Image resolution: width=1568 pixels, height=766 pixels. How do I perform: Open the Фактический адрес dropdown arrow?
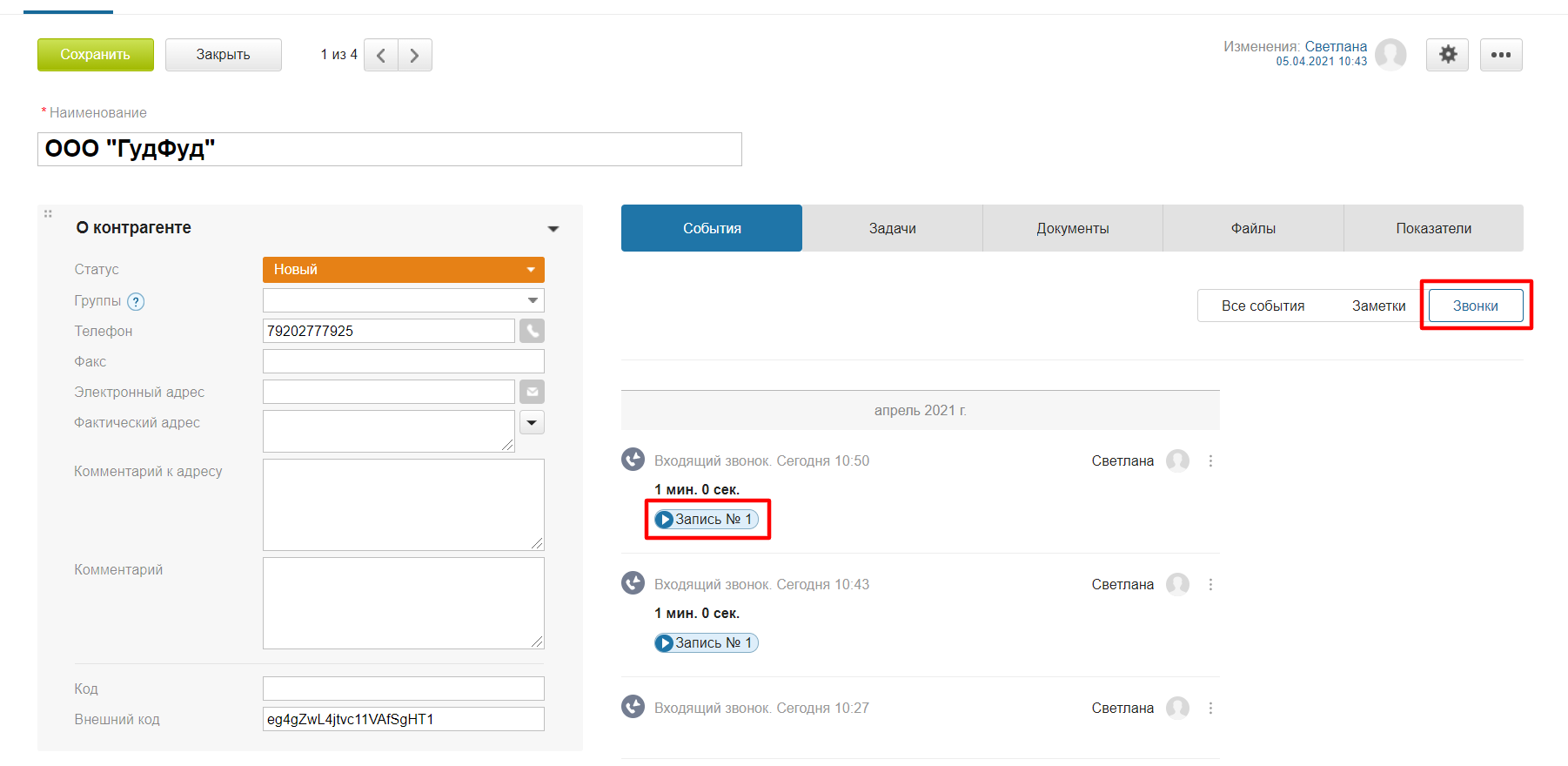532,422
